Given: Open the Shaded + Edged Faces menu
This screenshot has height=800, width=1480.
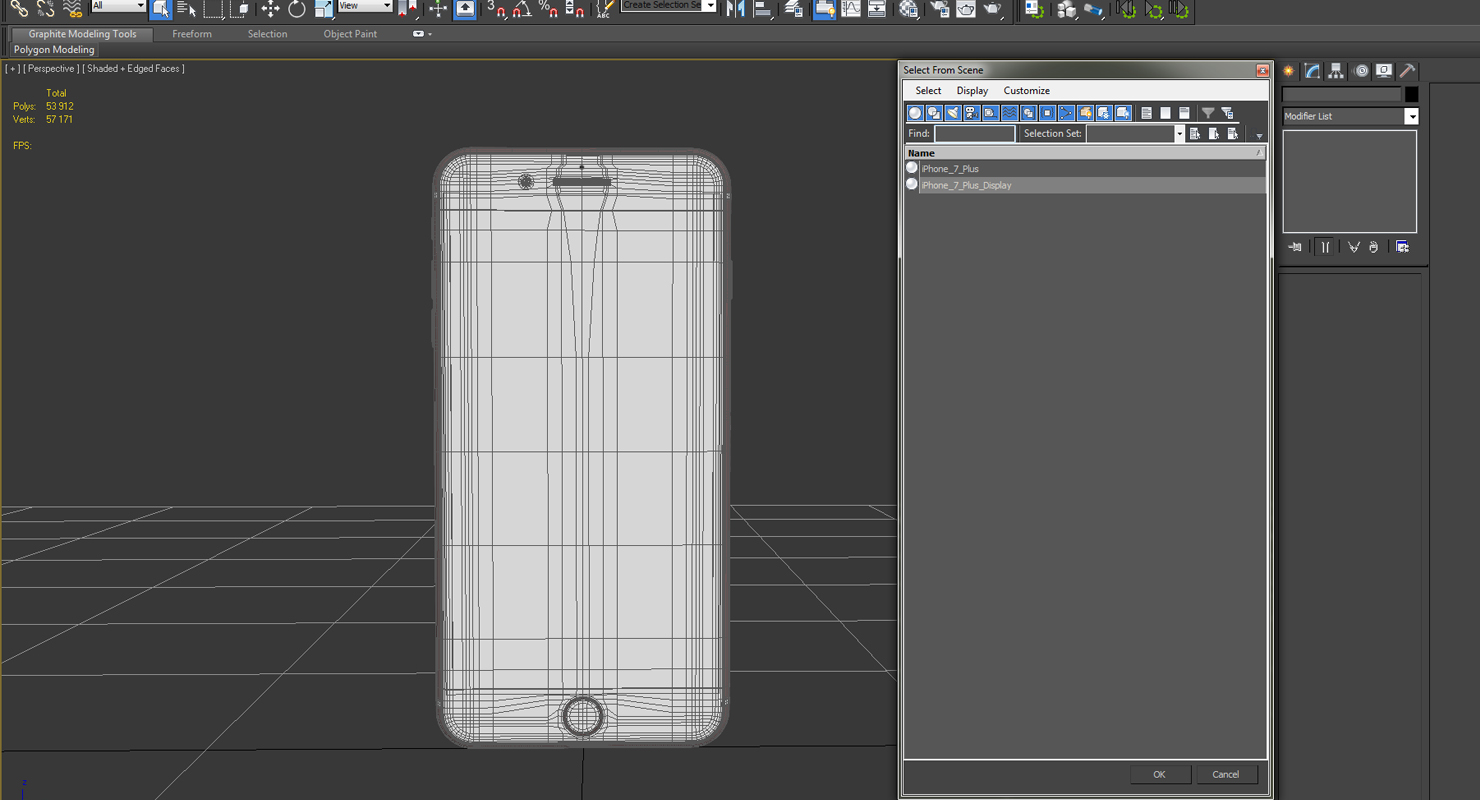Looking at the screenshot, I should pos(134,69).
